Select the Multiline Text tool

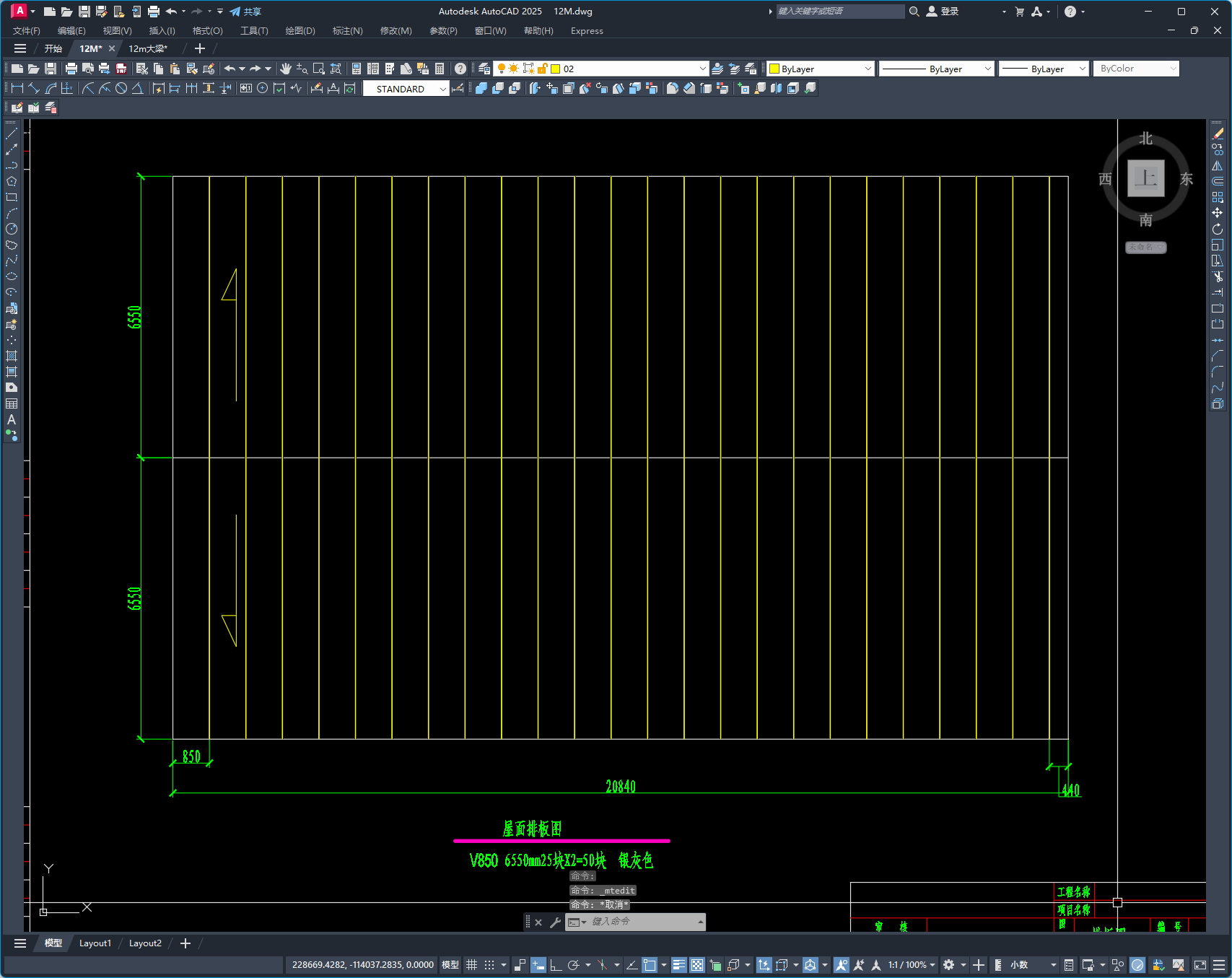click(x=12, y=419)
